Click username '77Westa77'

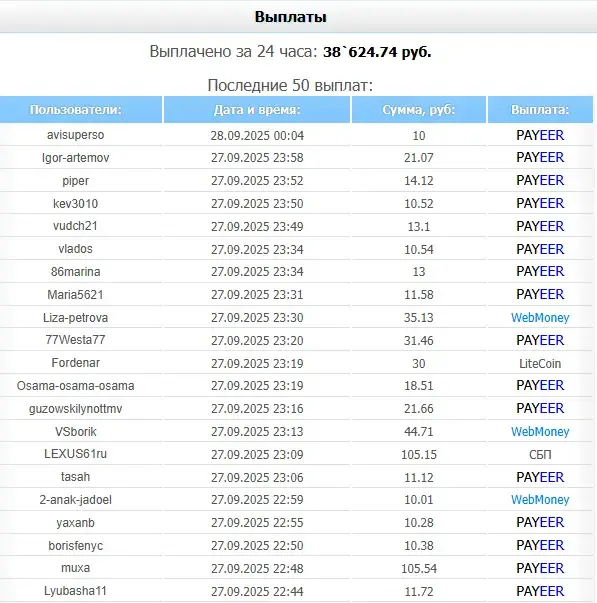pyautogui.click(x=75, y=340)
